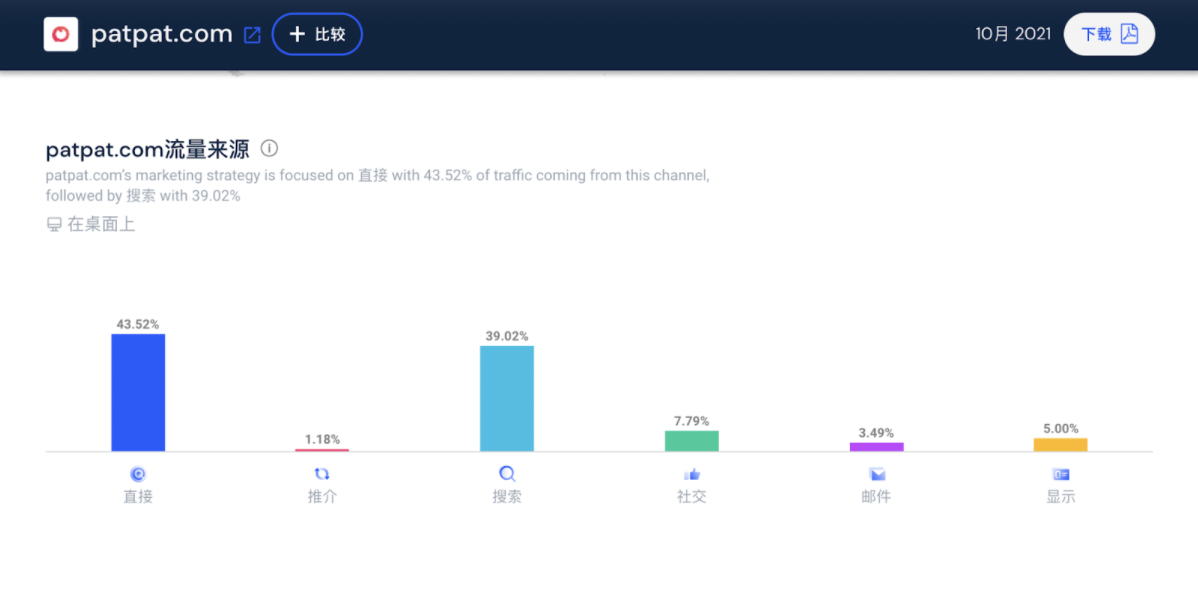Image resolution: width=1198 pixels, height=598 pixels.
Task: Select the dark blue 43.52% bar
Action: (138, 392)
